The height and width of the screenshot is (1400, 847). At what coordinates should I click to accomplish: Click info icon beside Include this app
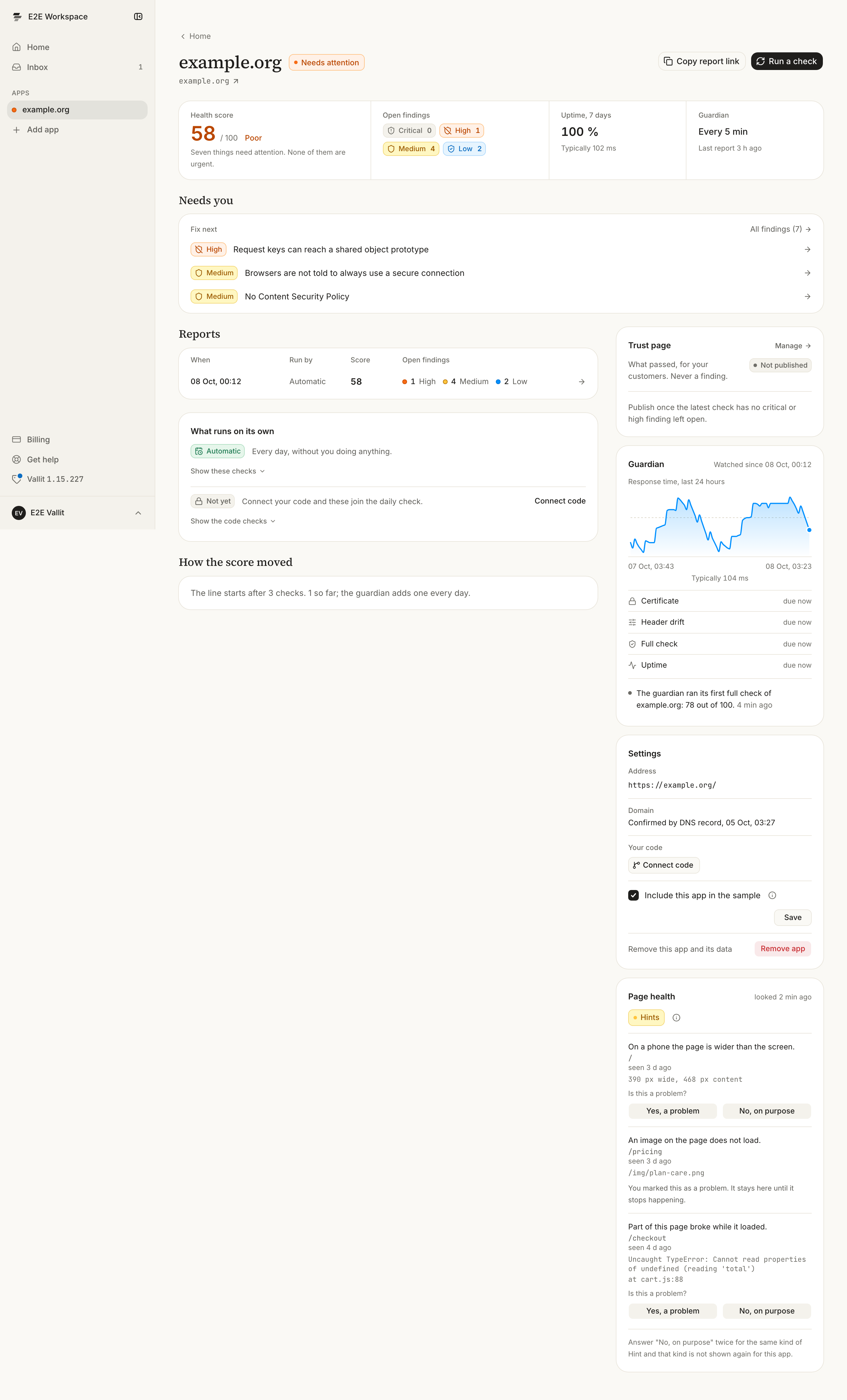coord(772,896)
